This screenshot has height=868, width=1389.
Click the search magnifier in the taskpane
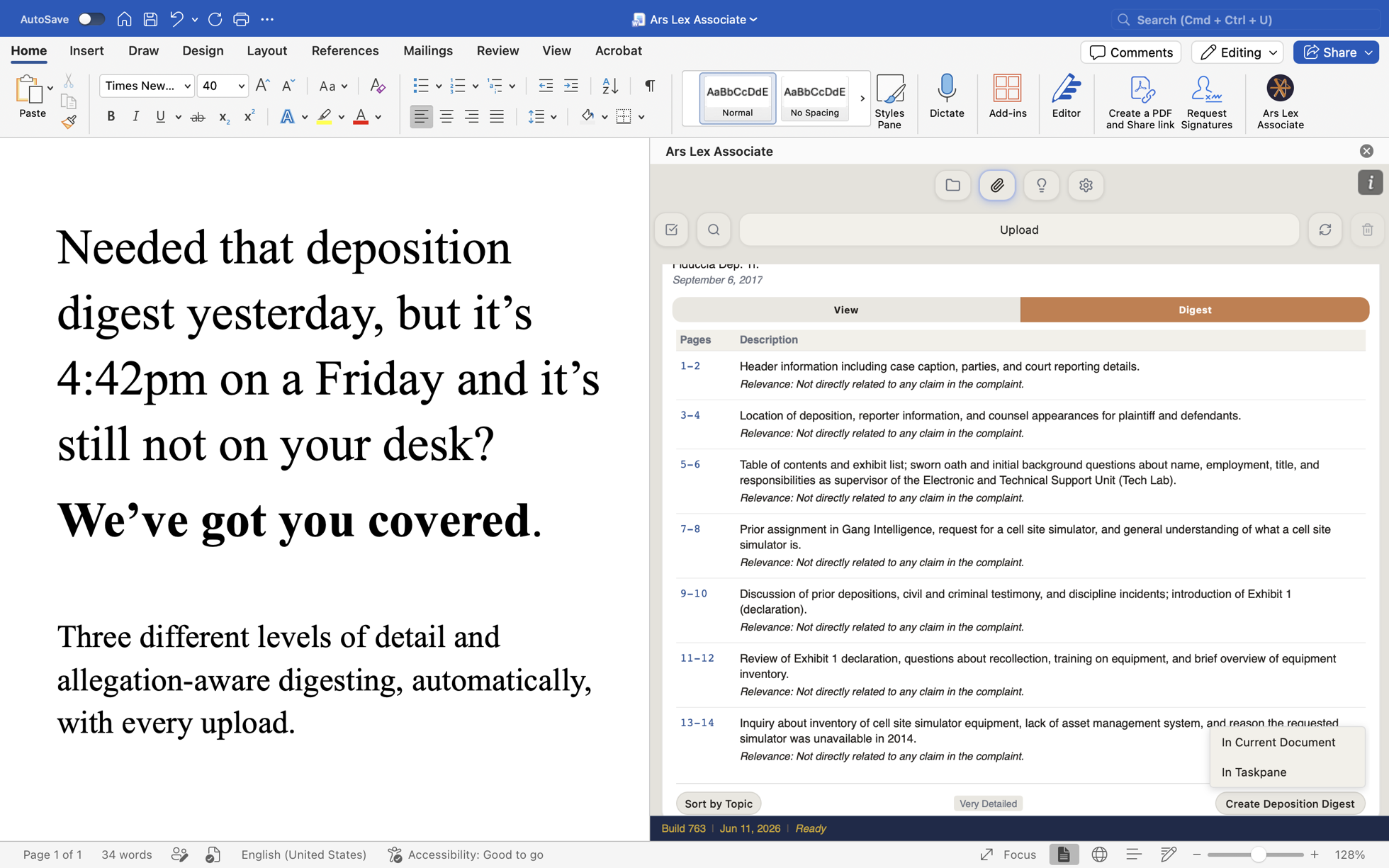click(x=714, y=230)
